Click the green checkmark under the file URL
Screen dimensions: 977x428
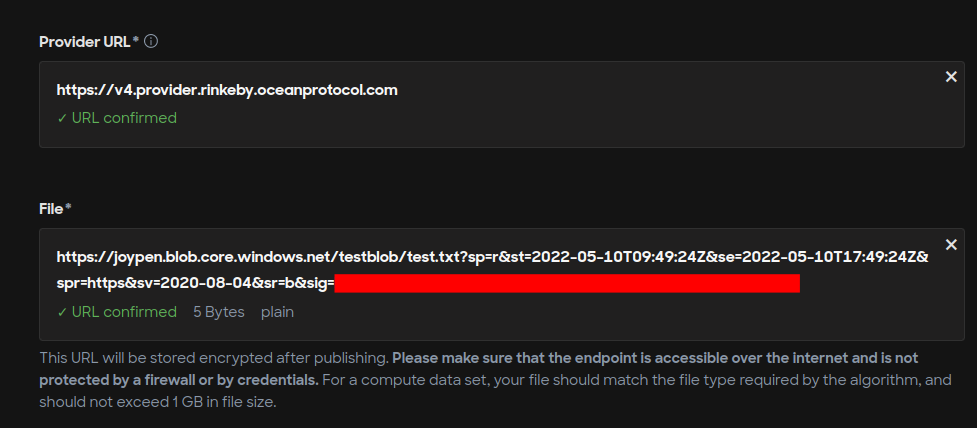pos(62,312)
